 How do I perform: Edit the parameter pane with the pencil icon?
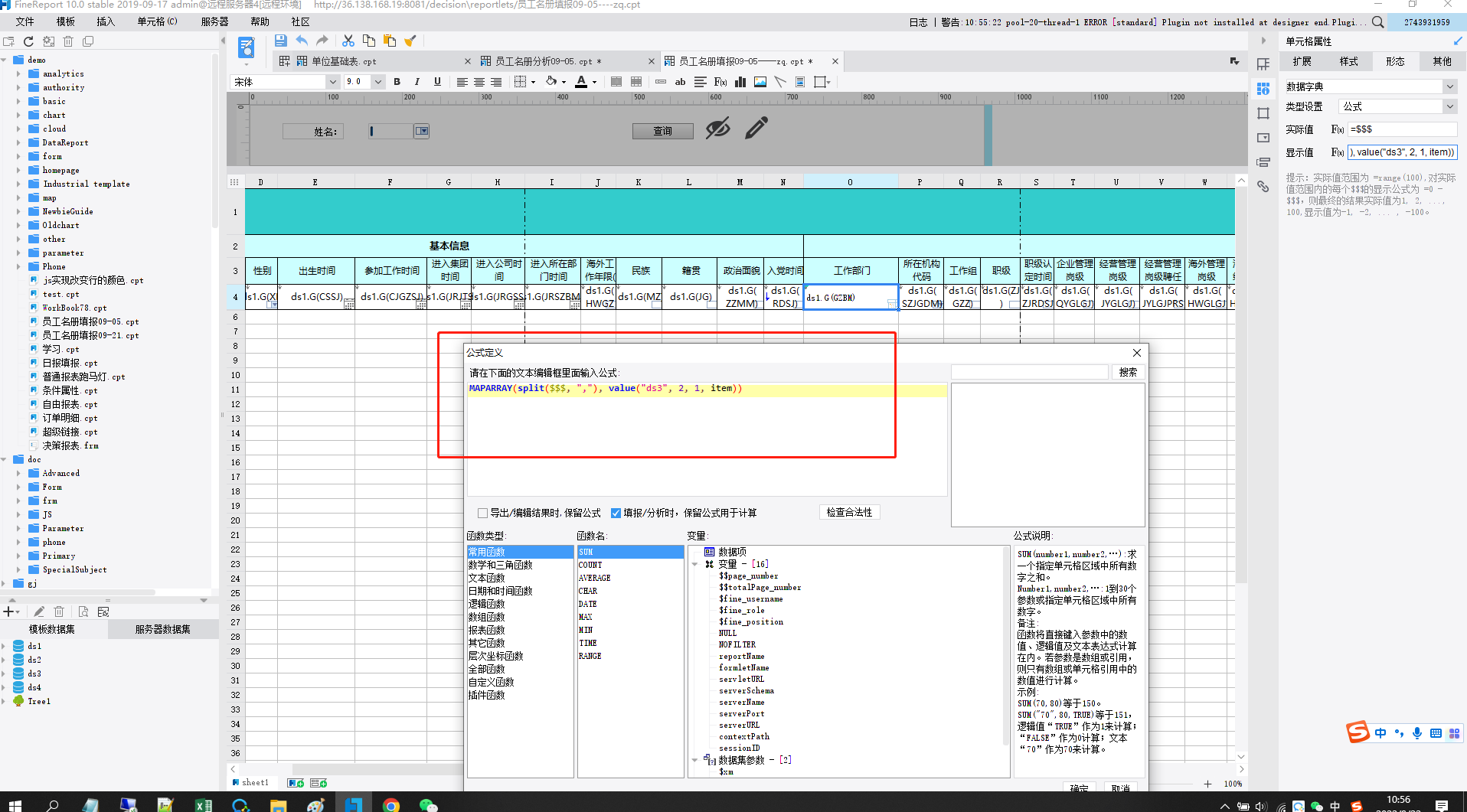[x=756, y=128]
